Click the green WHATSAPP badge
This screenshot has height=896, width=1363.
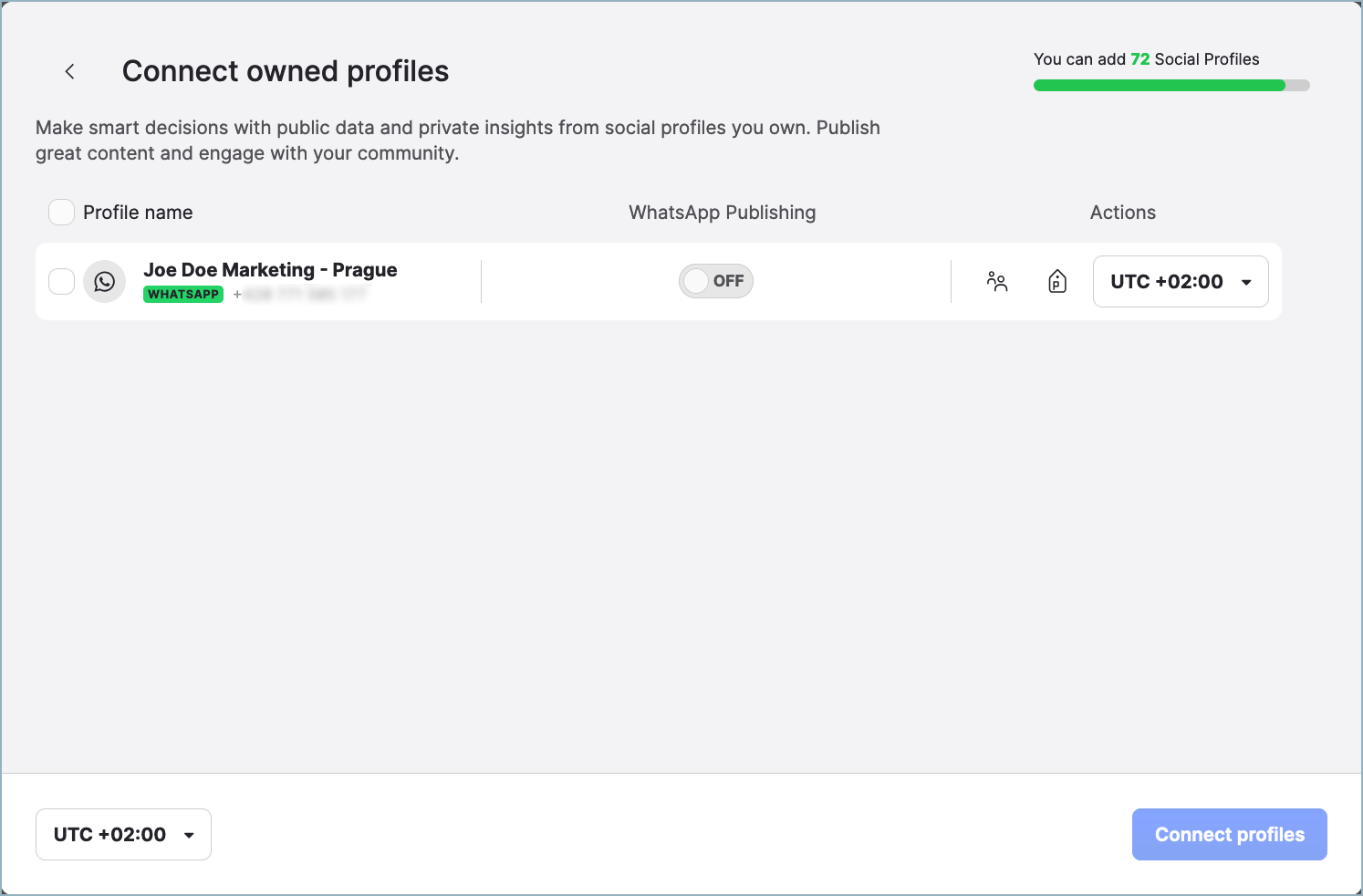click(x=182, y=294)
